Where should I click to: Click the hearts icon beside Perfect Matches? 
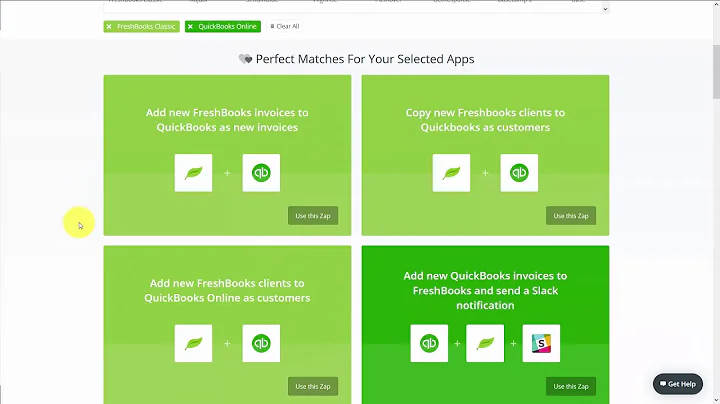point(245,59)
